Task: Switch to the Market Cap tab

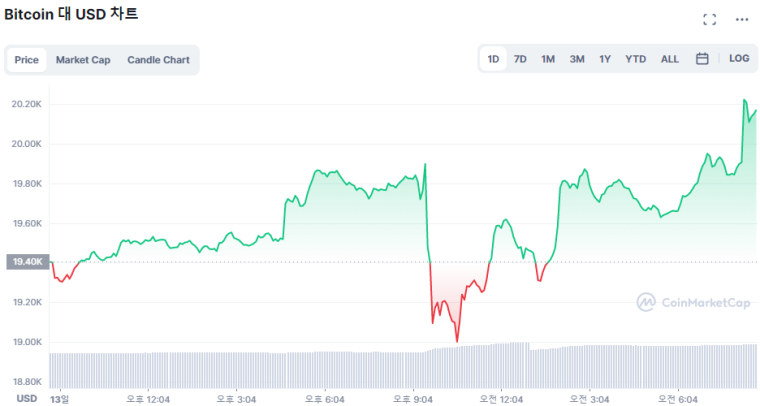Action: coord(83,60)
